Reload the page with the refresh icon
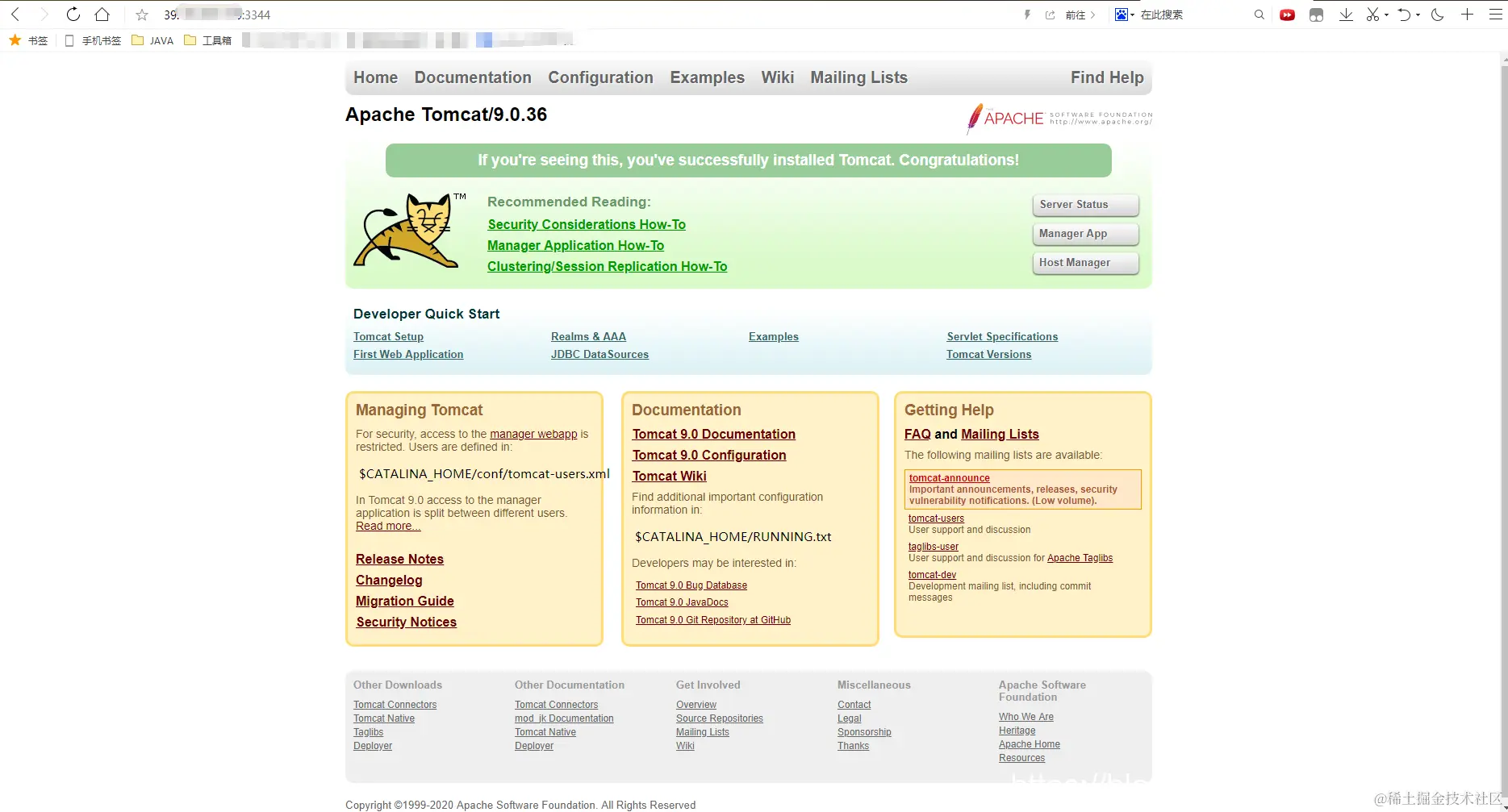1508x812 pixels. tap(73, 15)
